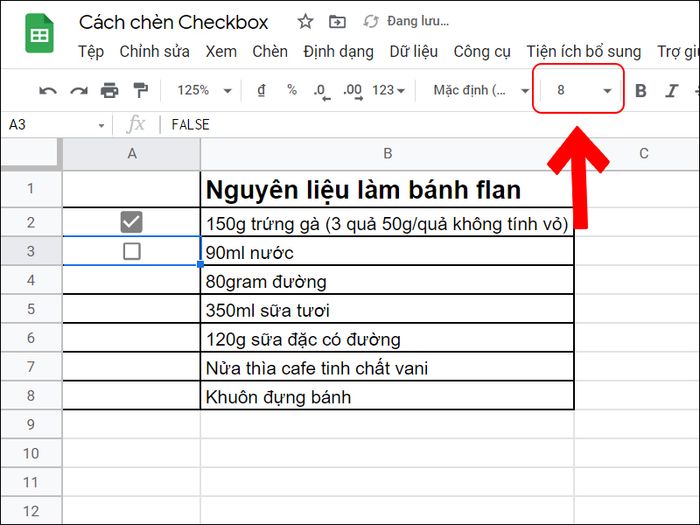The height and width of the screenshot is (525, 700).
Task: Format as percent
Action: (292, 90)
